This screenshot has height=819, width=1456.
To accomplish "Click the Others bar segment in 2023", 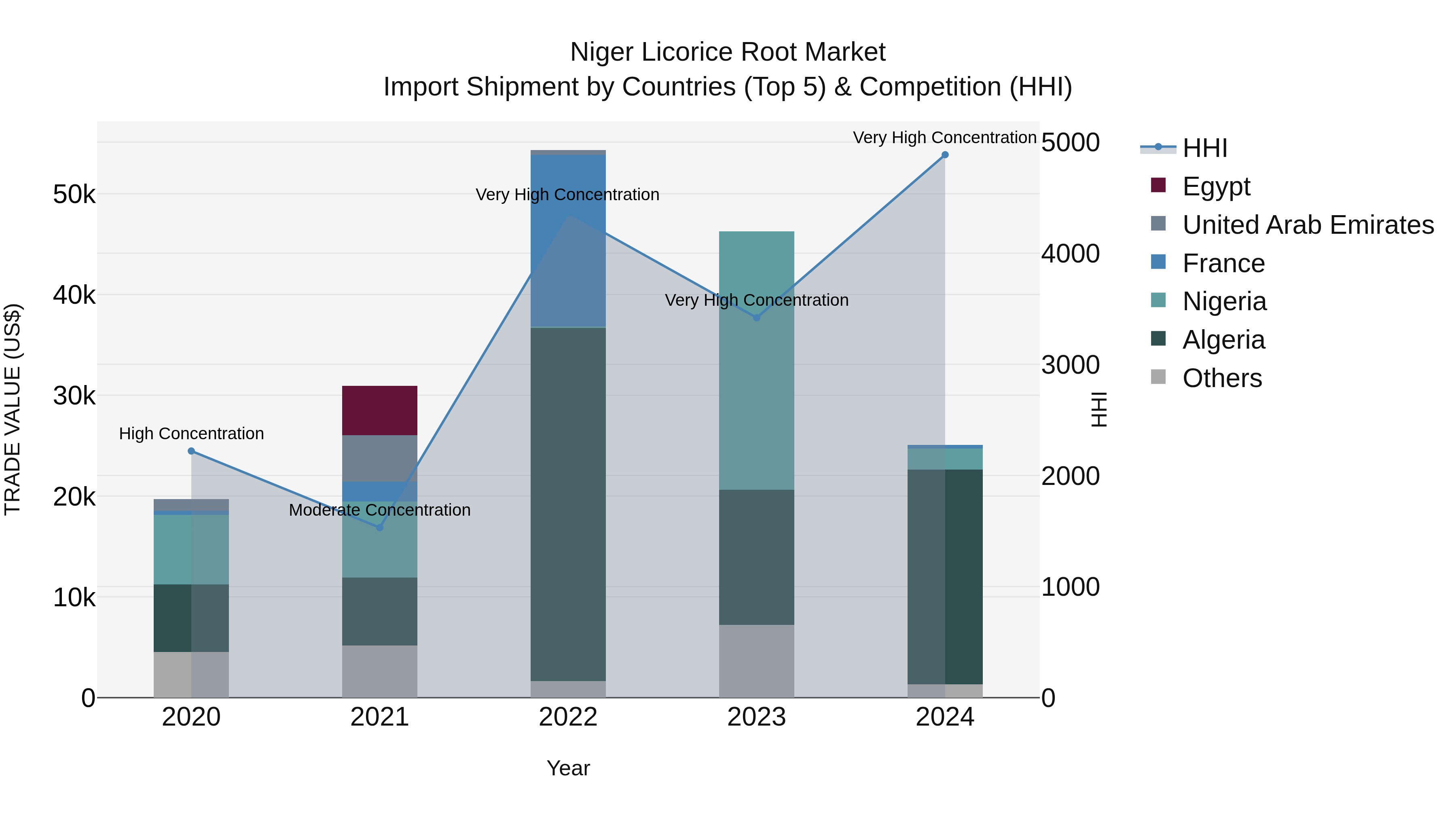I will pyautogui.click(x=757, y=661).
